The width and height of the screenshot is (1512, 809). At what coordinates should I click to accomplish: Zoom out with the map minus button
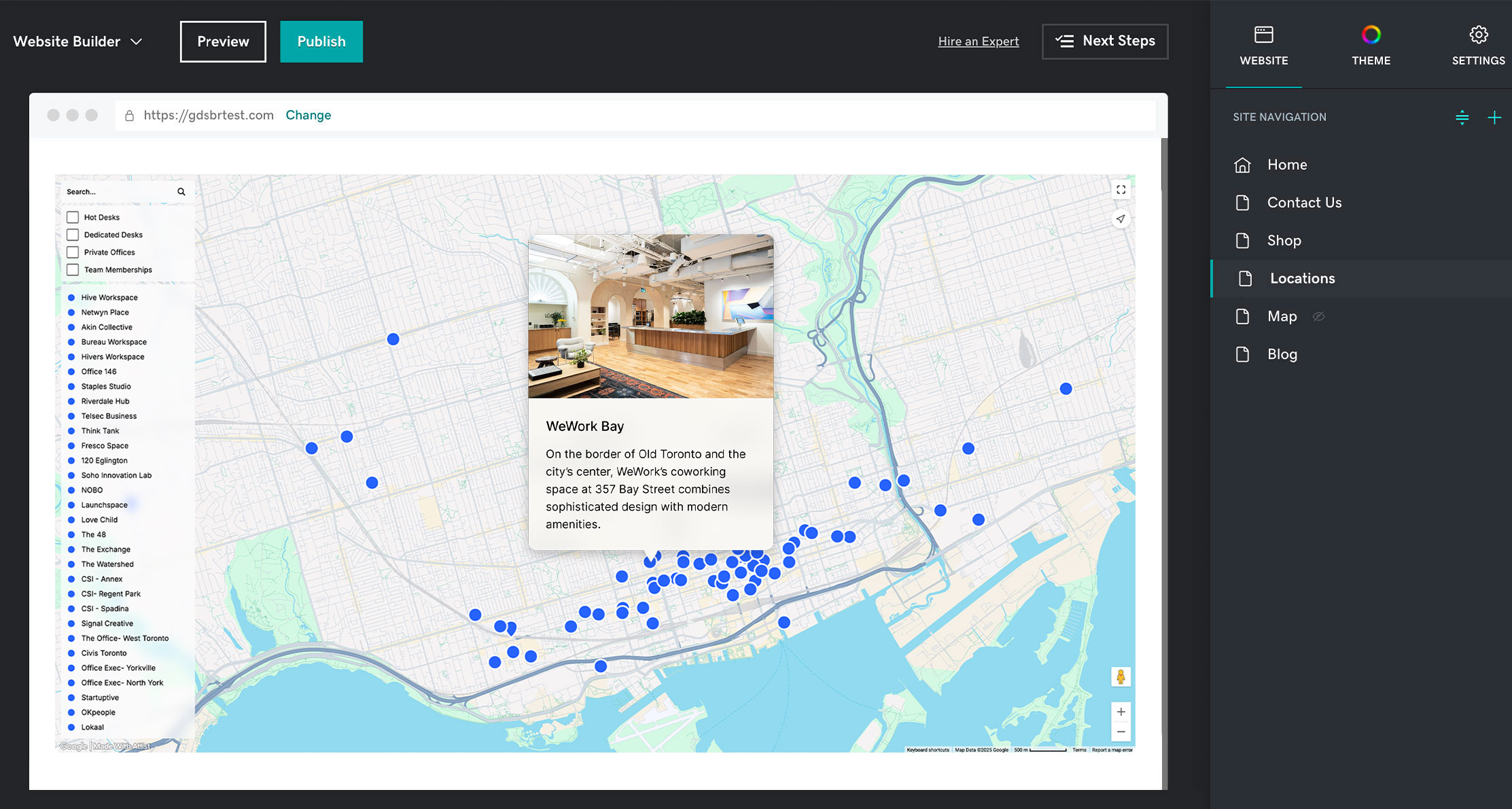[x=1121, y=731]
